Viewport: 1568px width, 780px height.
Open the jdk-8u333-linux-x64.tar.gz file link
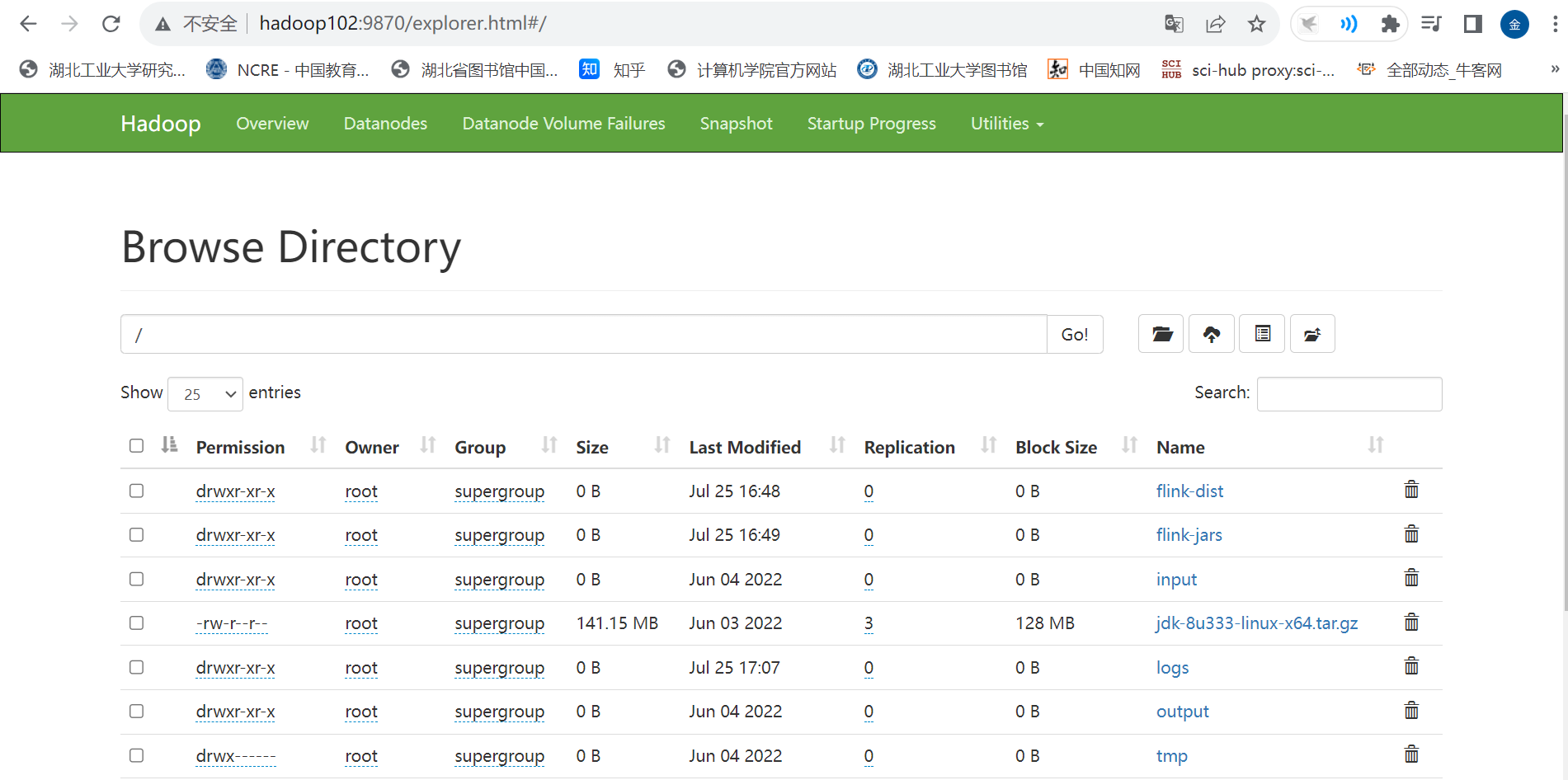[x=1257, y=623]
